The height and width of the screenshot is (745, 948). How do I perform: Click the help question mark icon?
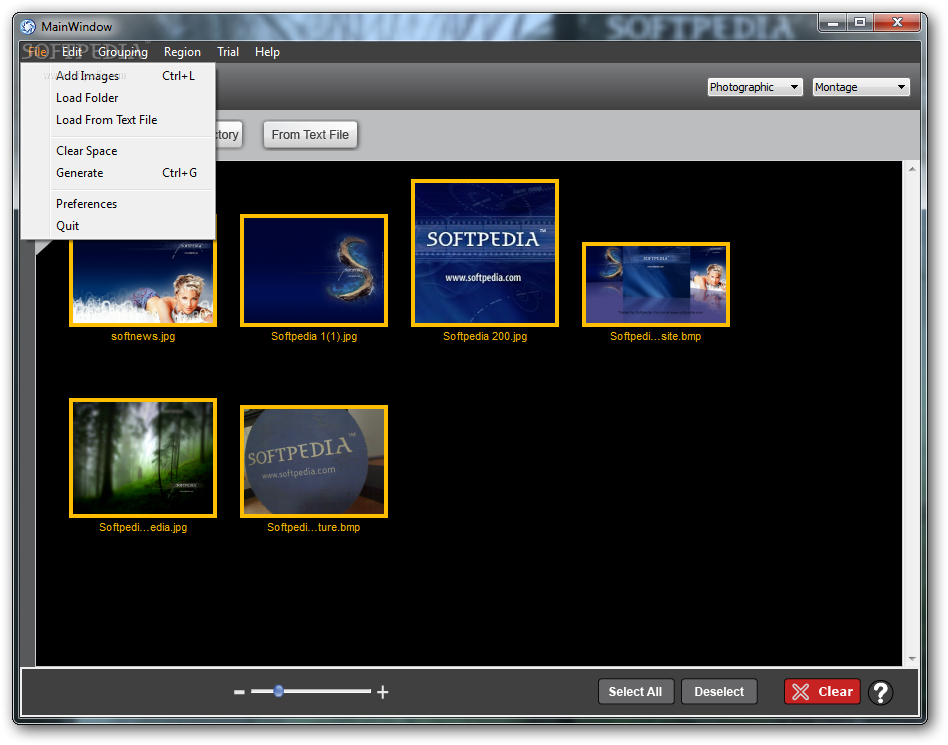tap(880, 692)
